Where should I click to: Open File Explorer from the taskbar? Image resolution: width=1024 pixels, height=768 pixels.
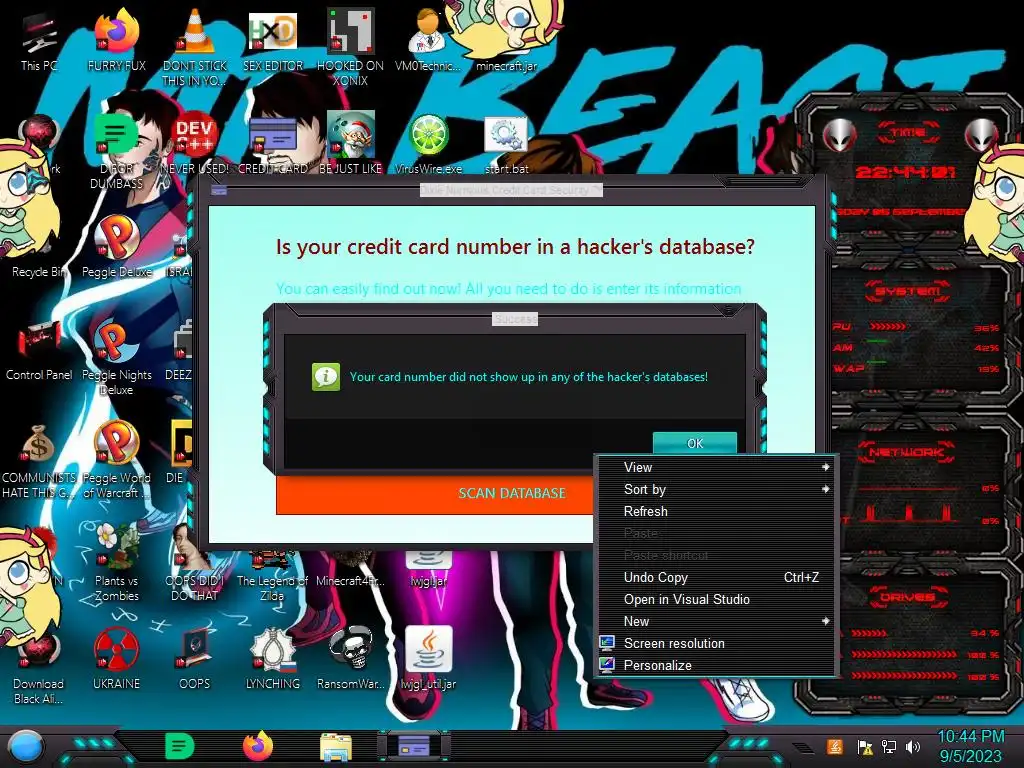(336, 747)
